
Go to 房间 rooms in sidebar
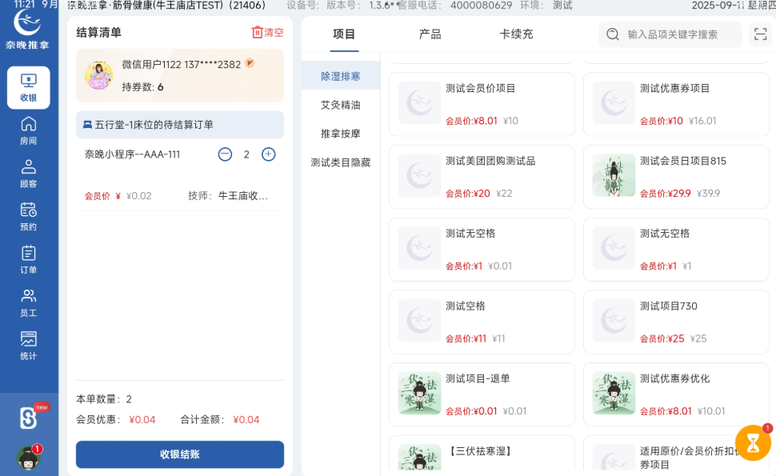(28, 130)
